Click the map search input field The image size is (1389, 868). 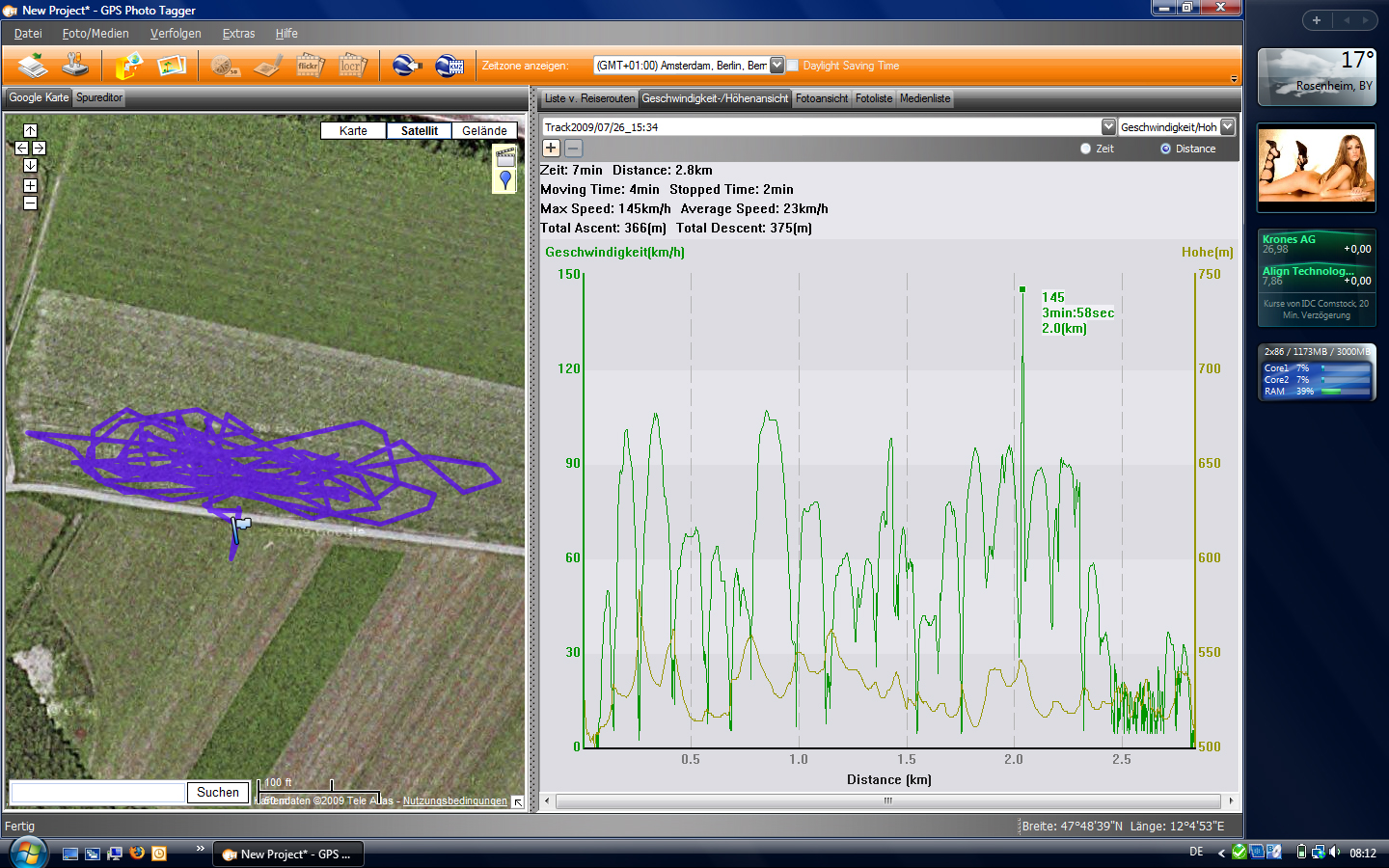point(97,792)
